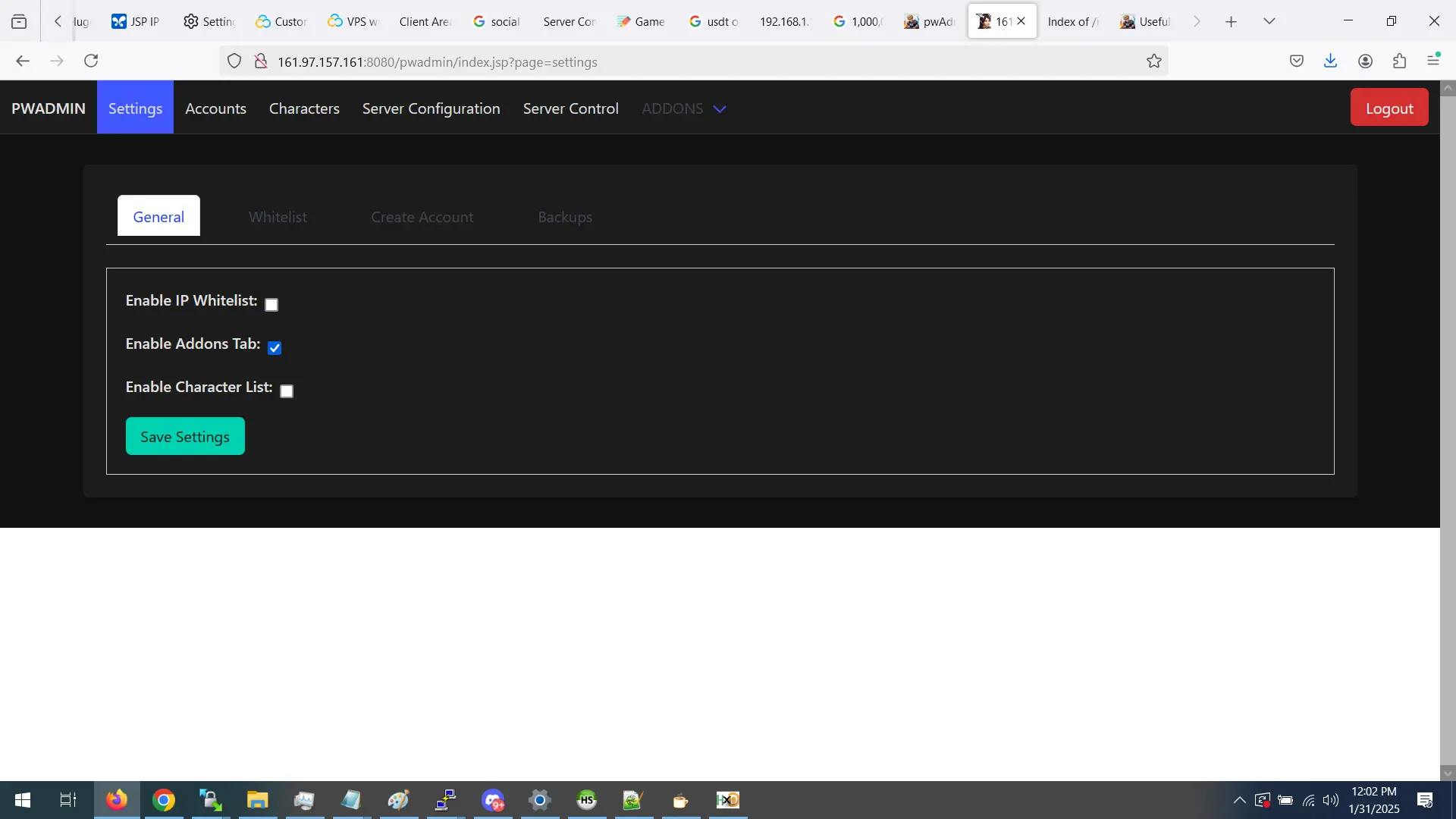
Task: Switch to the Index of browser tab
Action: 1072,22
